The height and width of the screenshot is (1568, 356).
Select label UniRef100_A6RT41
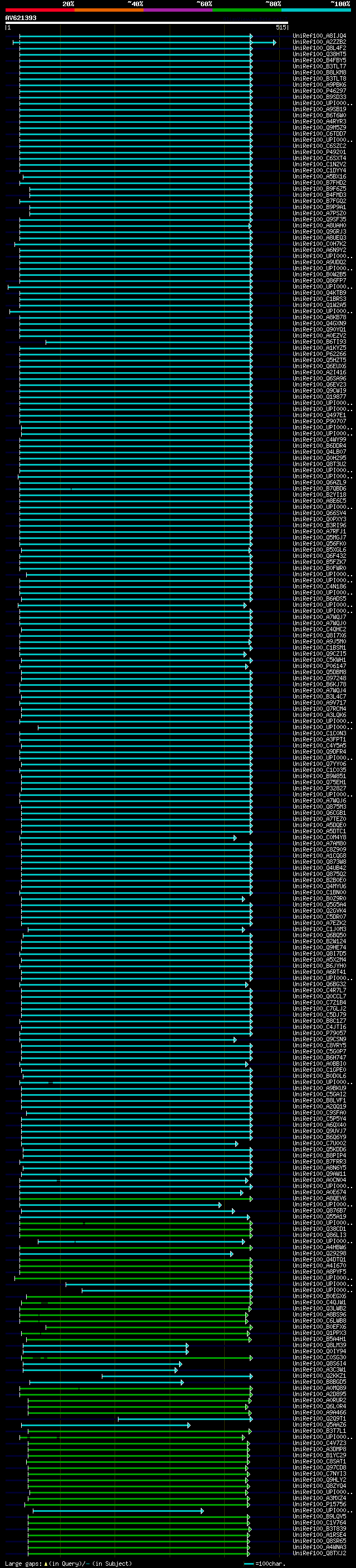coord(319,972)
